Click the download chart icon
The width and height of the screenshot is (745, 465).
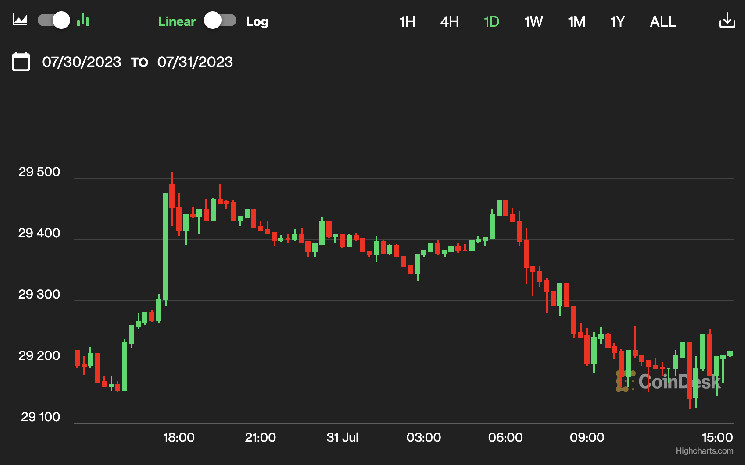pyautogui.click(x=725, y=21)
